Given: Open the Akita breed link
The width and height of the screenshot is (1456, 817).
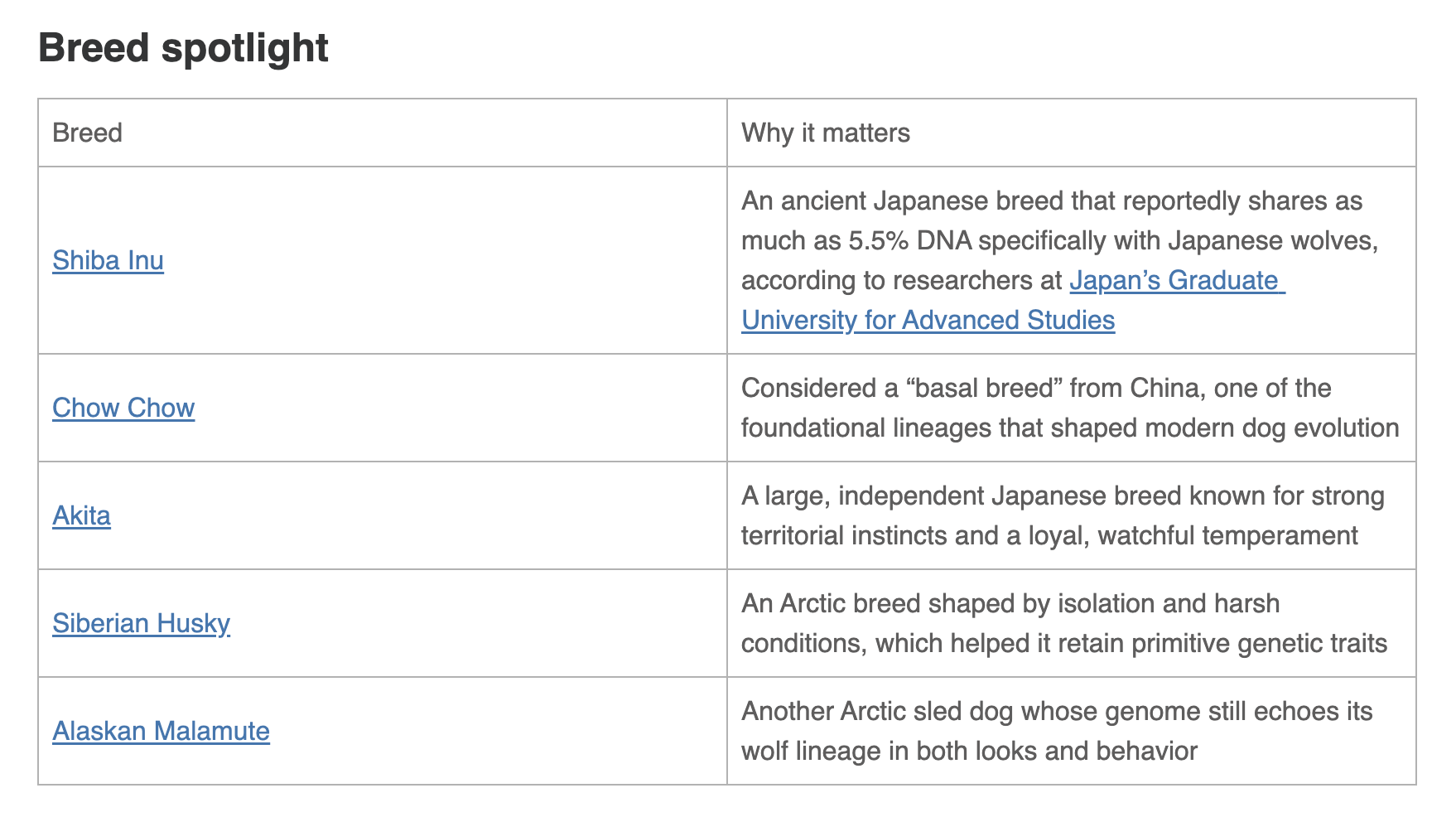Looking at the screenshot, I should tap(81, 515).
